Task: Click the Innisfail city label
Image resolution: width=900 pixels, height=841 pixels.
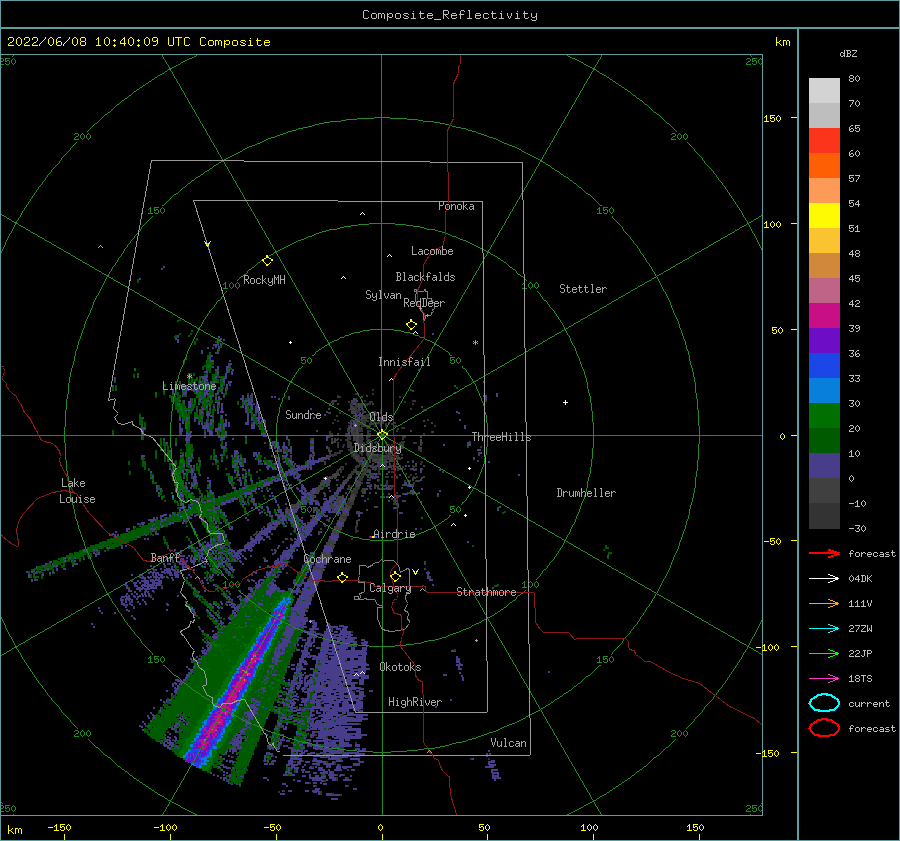Action: (404, 362)
